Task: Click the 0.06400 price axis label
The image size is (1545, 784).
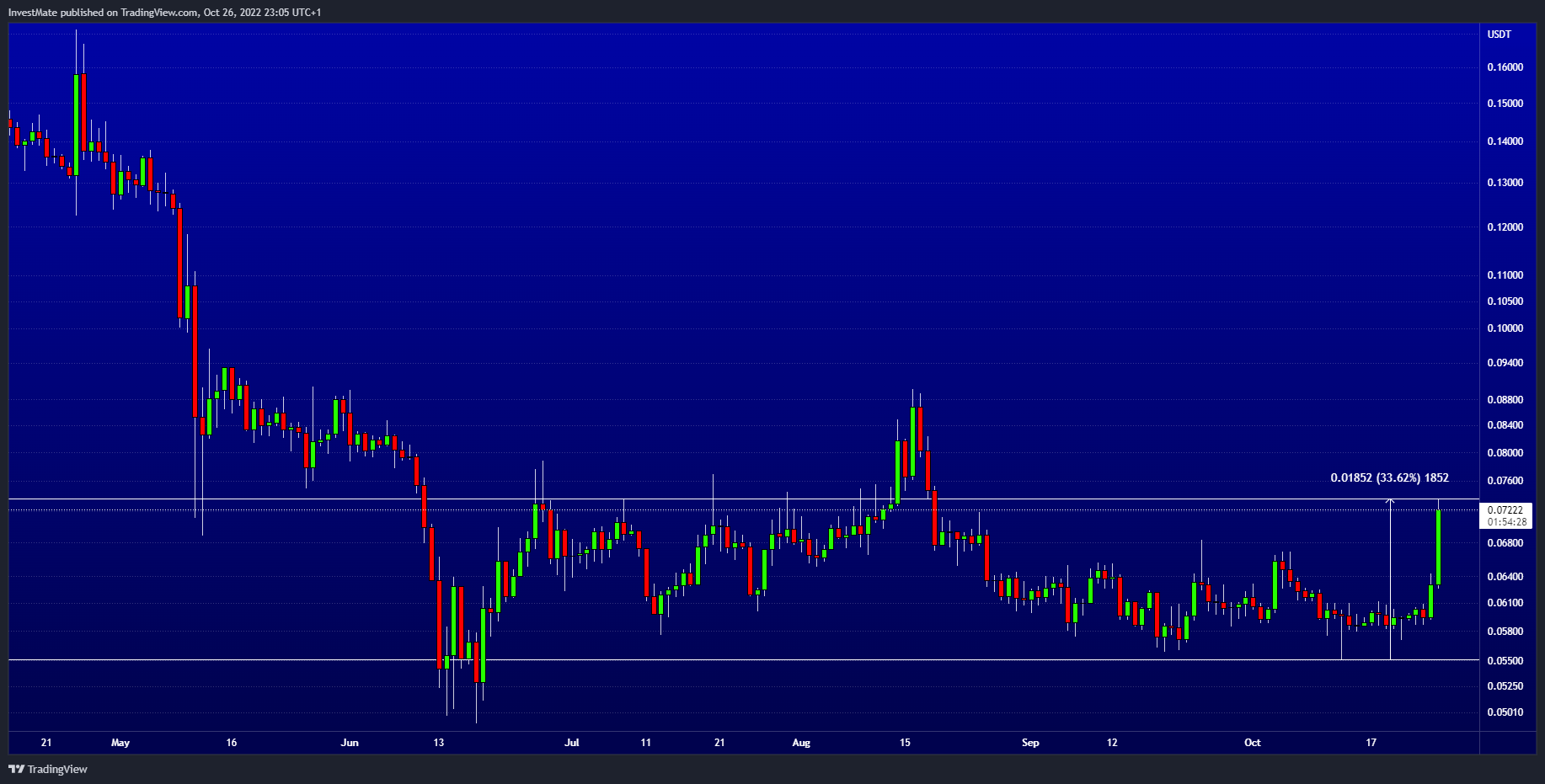Action: pos(1505,577)
